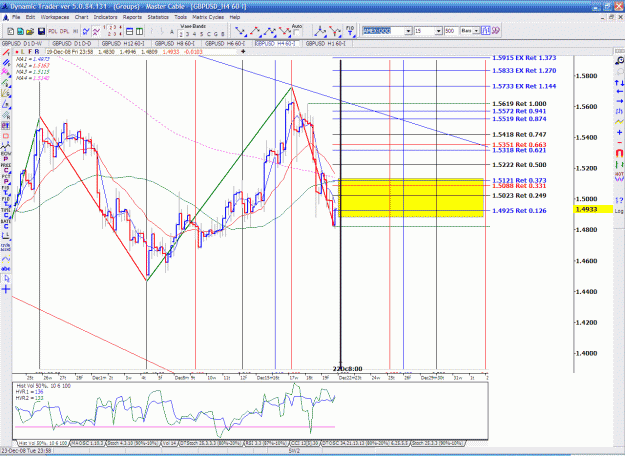Select the Hist Vol indicator tab

42,443
